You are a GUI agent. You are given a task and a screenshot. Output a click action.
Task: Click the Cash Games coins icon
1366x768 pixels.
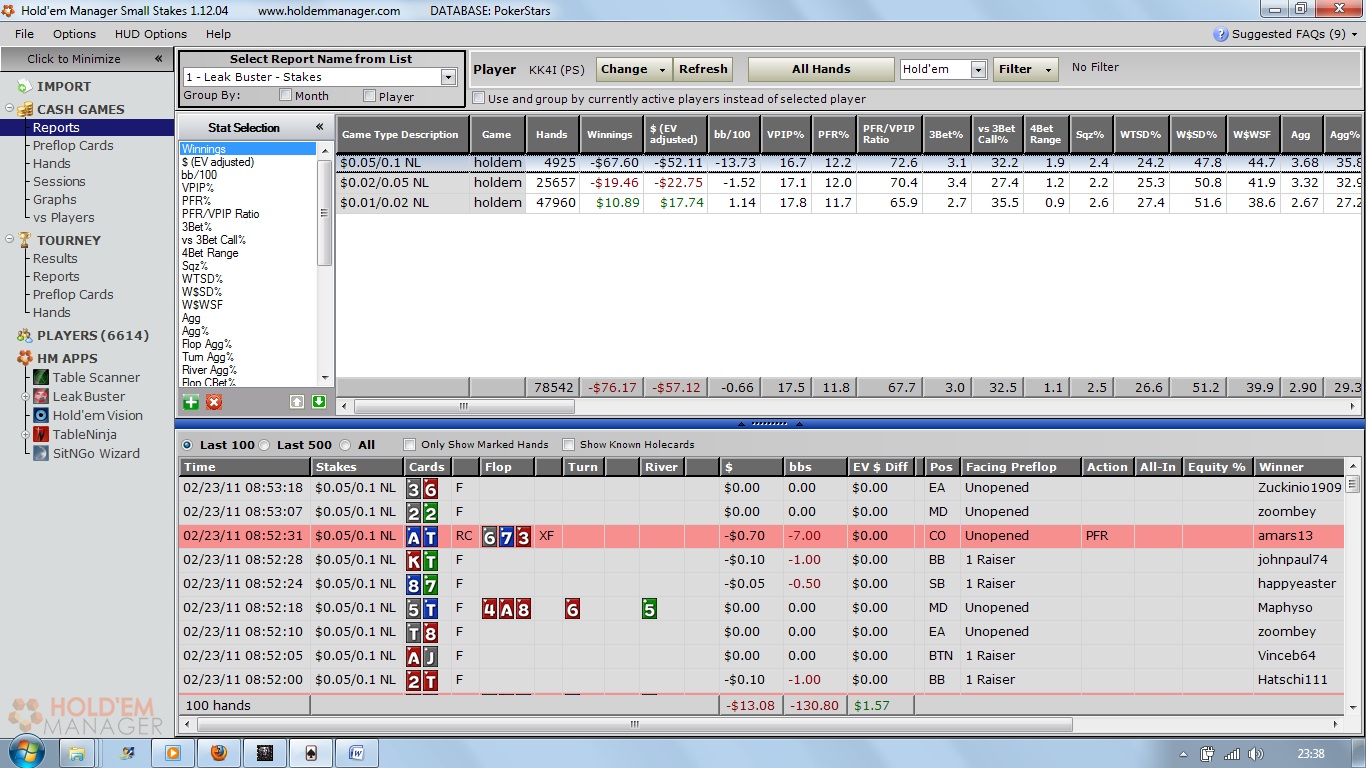coord(24,109)
